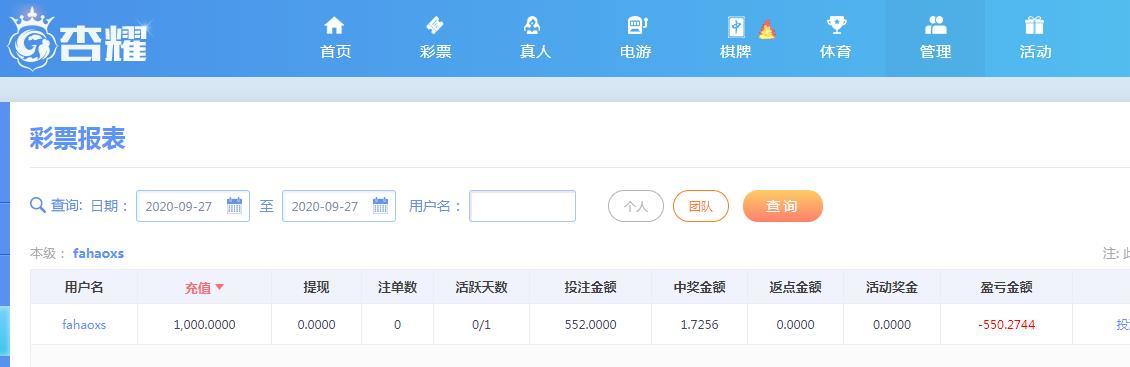Open the 彩票 lottery ticket icon
The height and width of the screenshot is (367, 1130).
(435, 26)
